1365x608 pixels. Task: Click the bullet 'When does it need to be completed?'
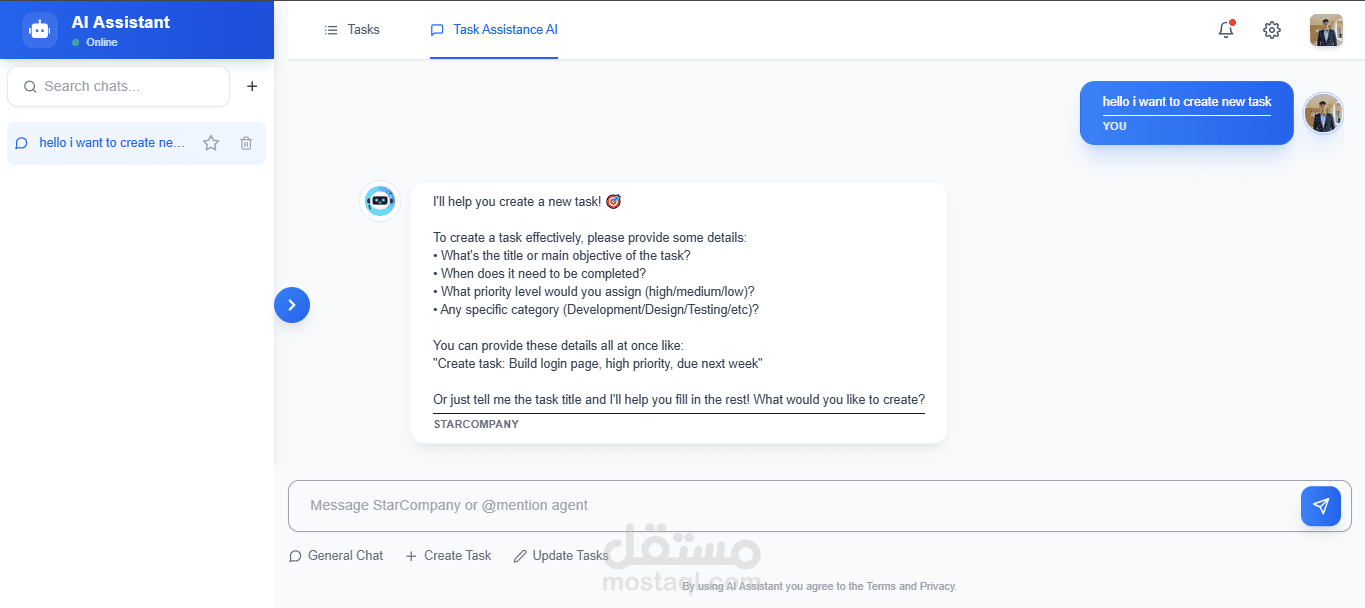pos(540,273)
